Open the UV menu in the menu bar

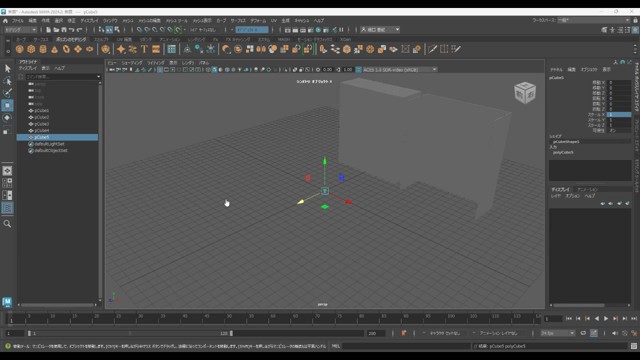[x=273, y=20]
